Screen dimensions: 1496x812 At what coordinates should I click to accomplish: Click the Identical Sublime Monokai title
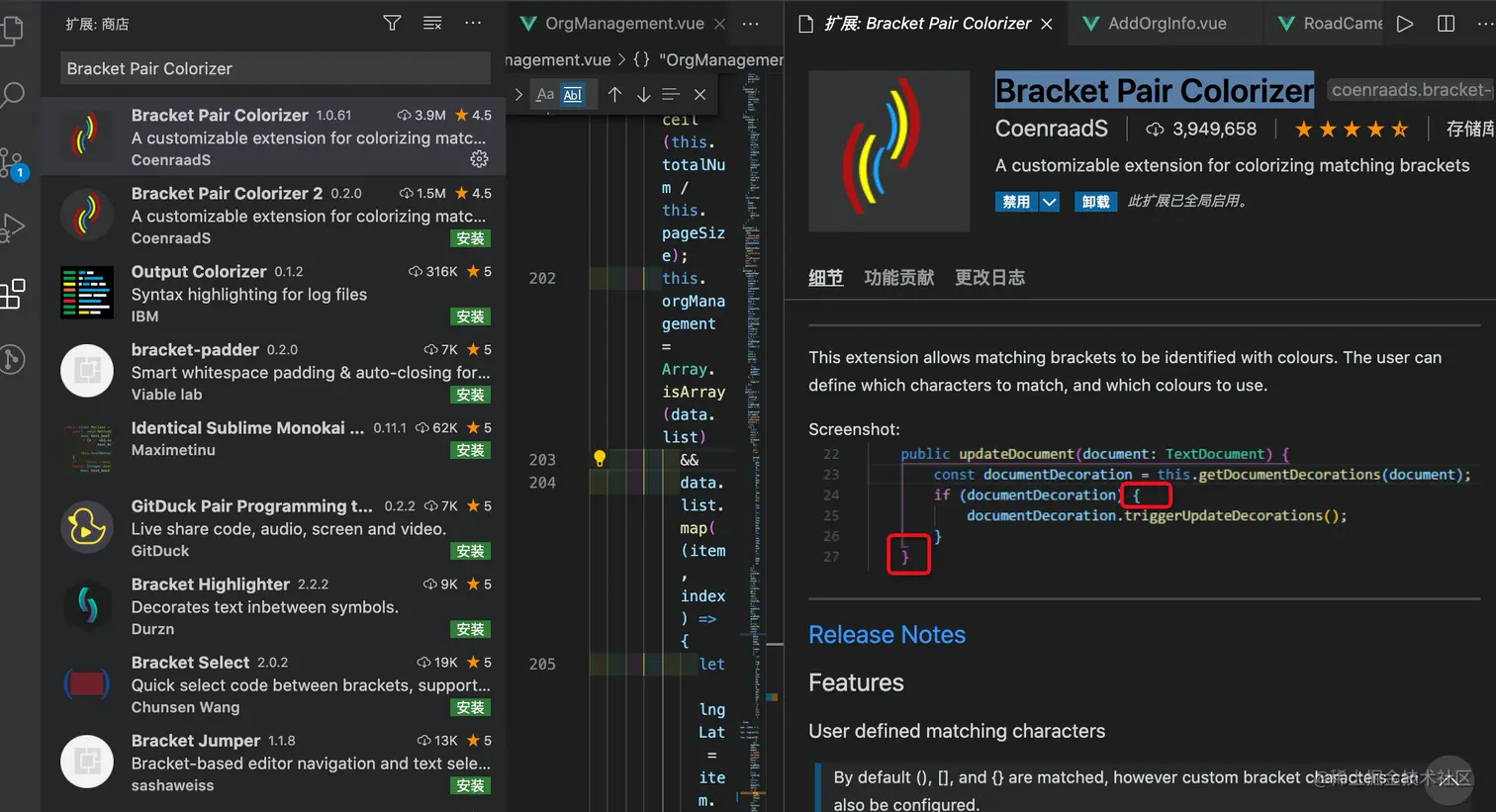point(247,427)
